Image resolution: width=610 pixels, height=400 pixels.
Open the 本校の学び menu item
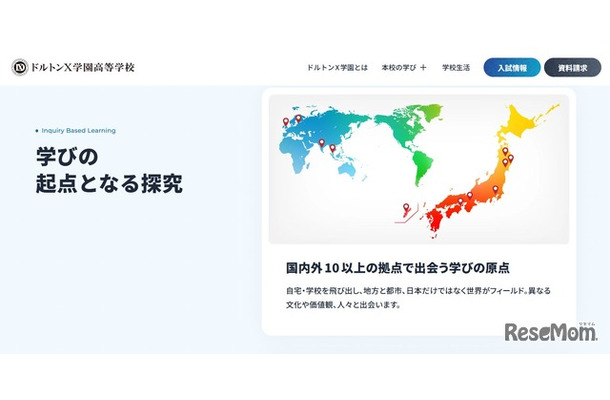pyautogui.click(x=399, y=68)
